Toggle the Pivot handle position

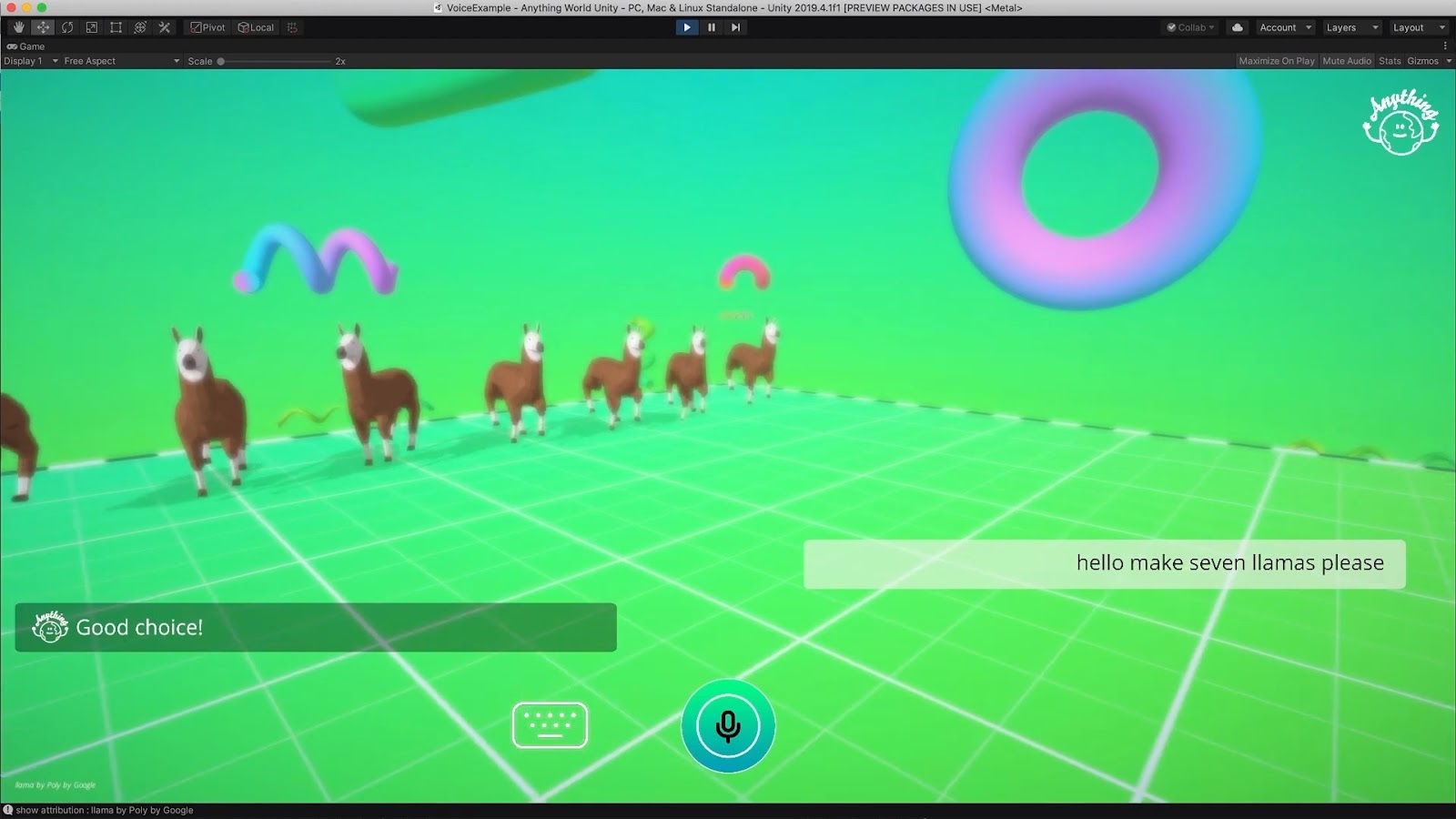click(x=208, y=27)
